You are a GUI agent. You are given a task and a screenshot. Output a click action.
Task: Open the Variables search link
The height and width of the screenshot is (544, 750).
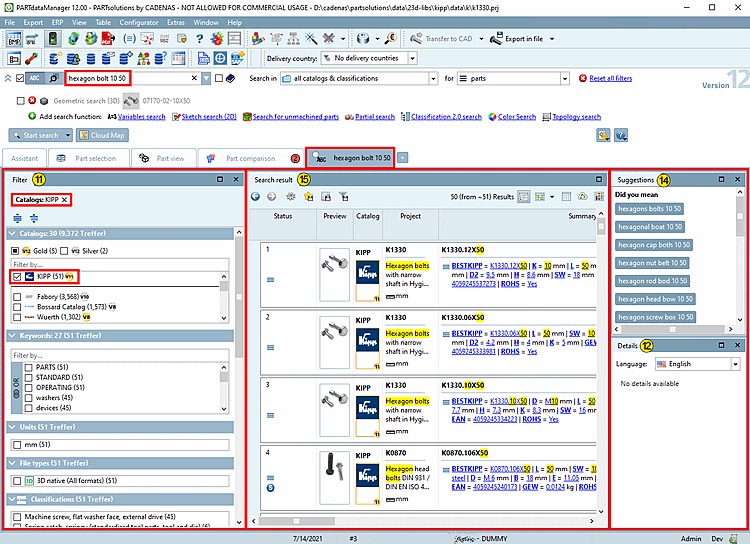[x=142, y=117]
